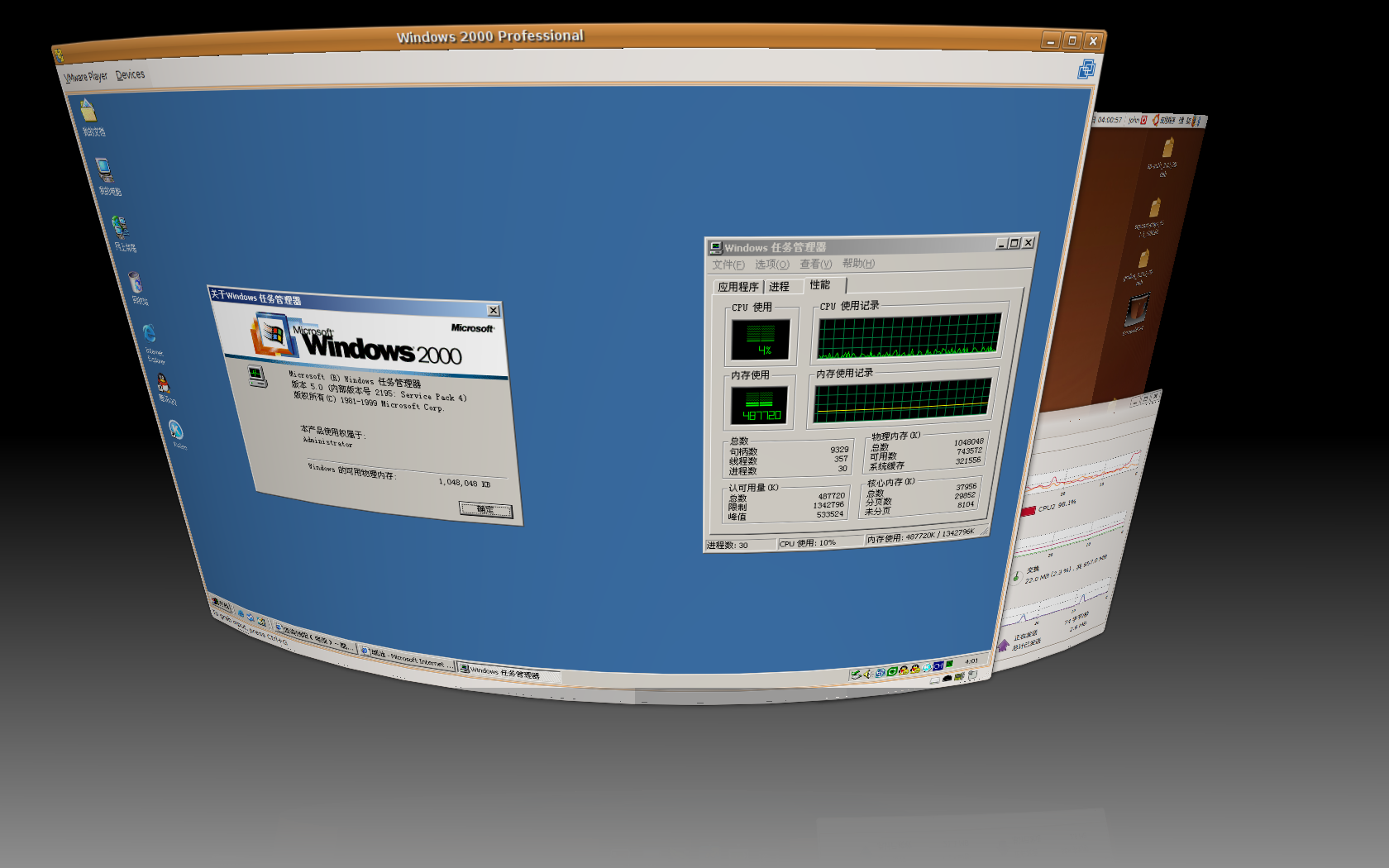Open the Network Neighborhood desktop icon
Viewport: 1389px width, 868px height.
tap(120, 227)
